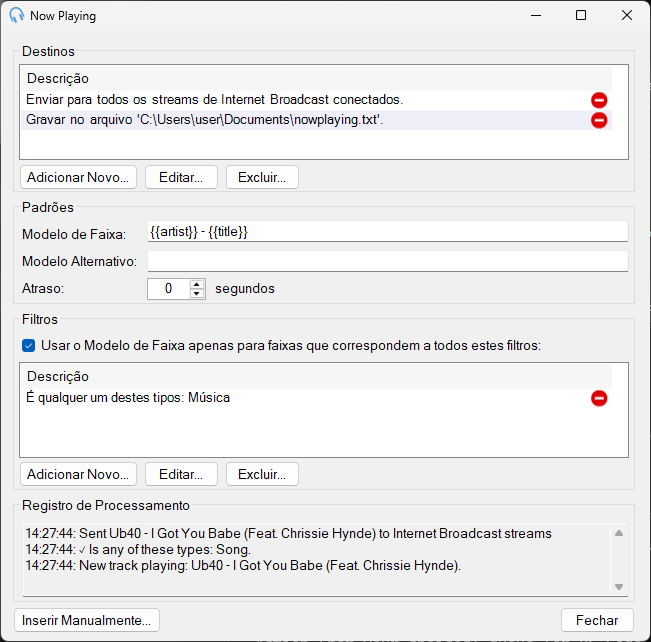Click Editar under Filtros list
Image resolution: width=651 pixels, height=642 pixels.
181,474
